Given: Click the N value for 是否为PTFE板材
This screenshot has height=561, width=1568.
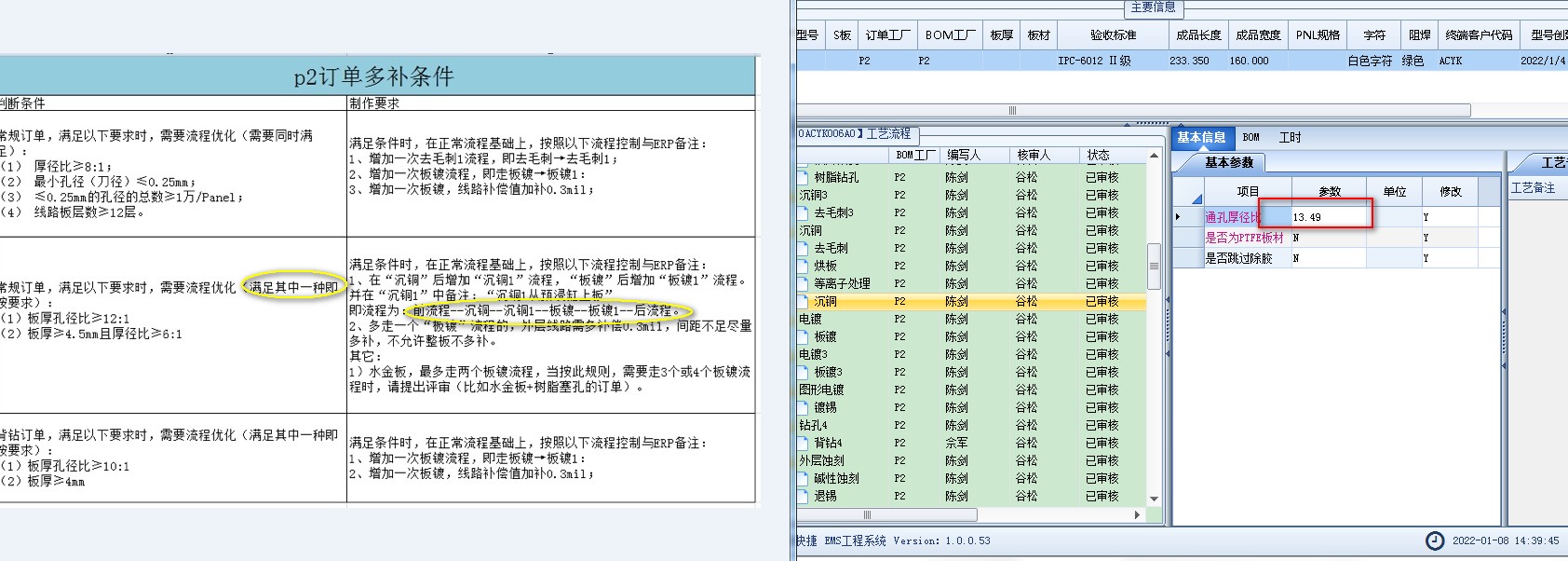Looking at the screenshot, I should coord(1328,238).
